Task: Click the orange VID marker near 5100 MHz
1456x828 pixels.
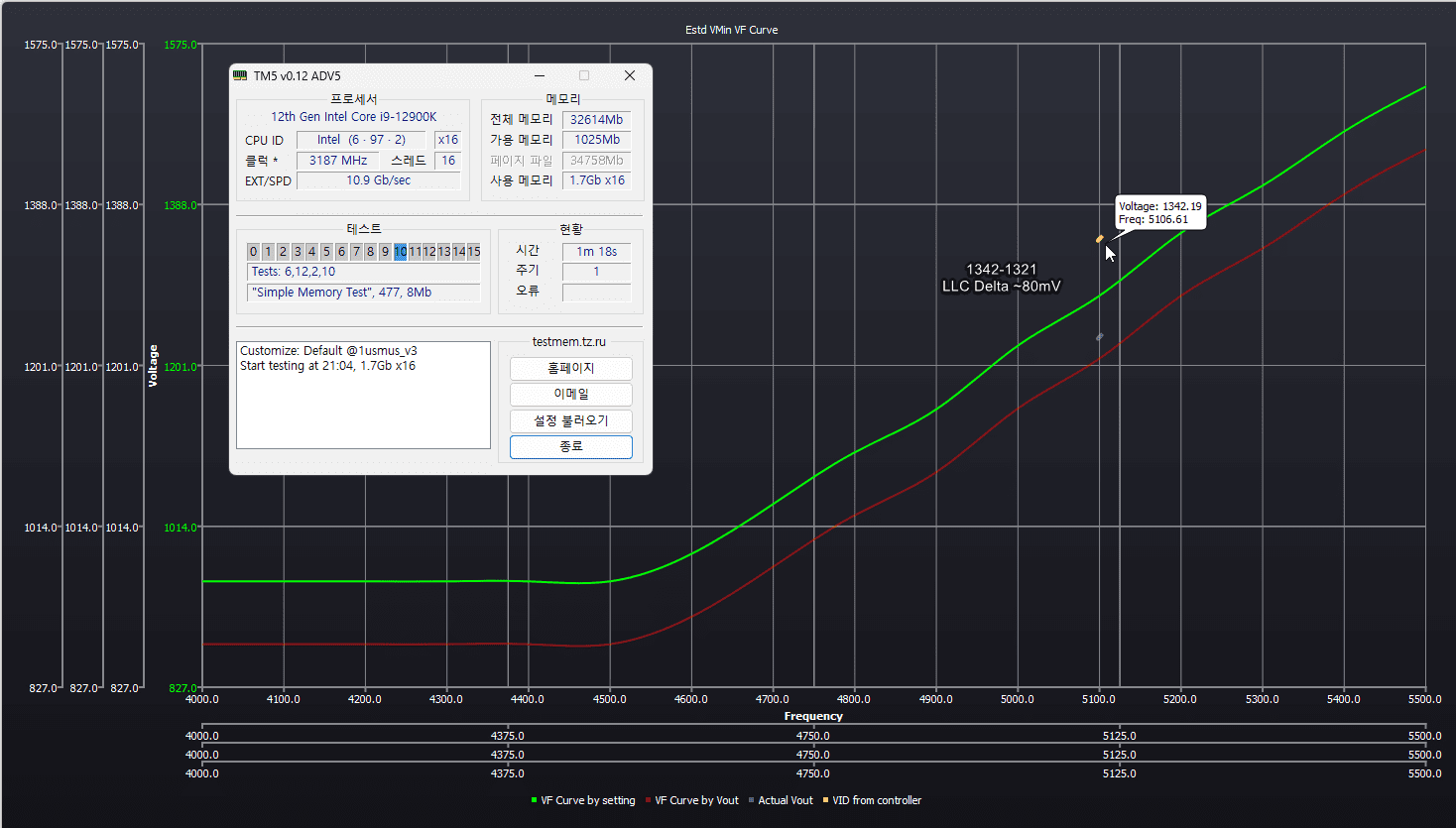Action: pyautogui.click(x=1099, y=239)
